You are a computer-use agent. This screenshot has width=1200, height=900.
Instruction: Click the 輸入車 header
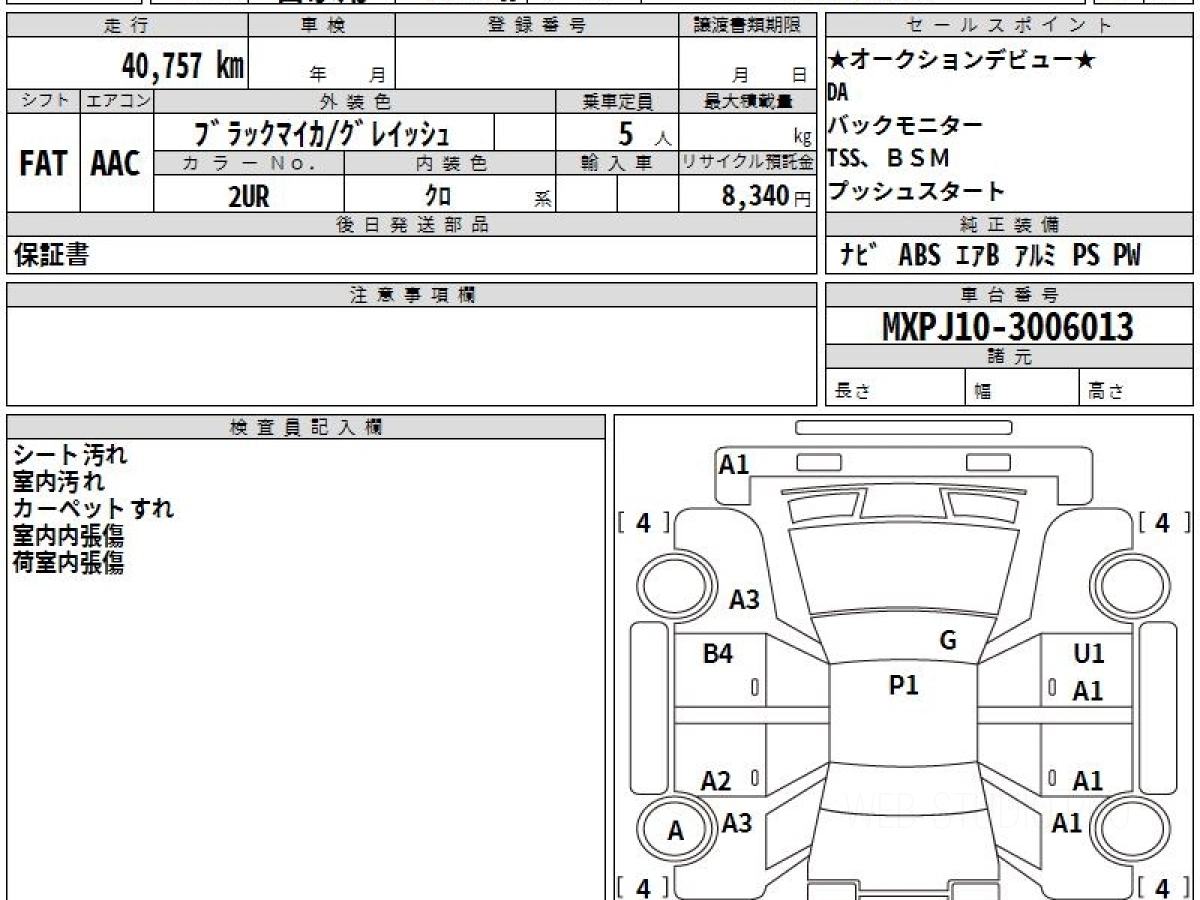(x=617, y=163)
